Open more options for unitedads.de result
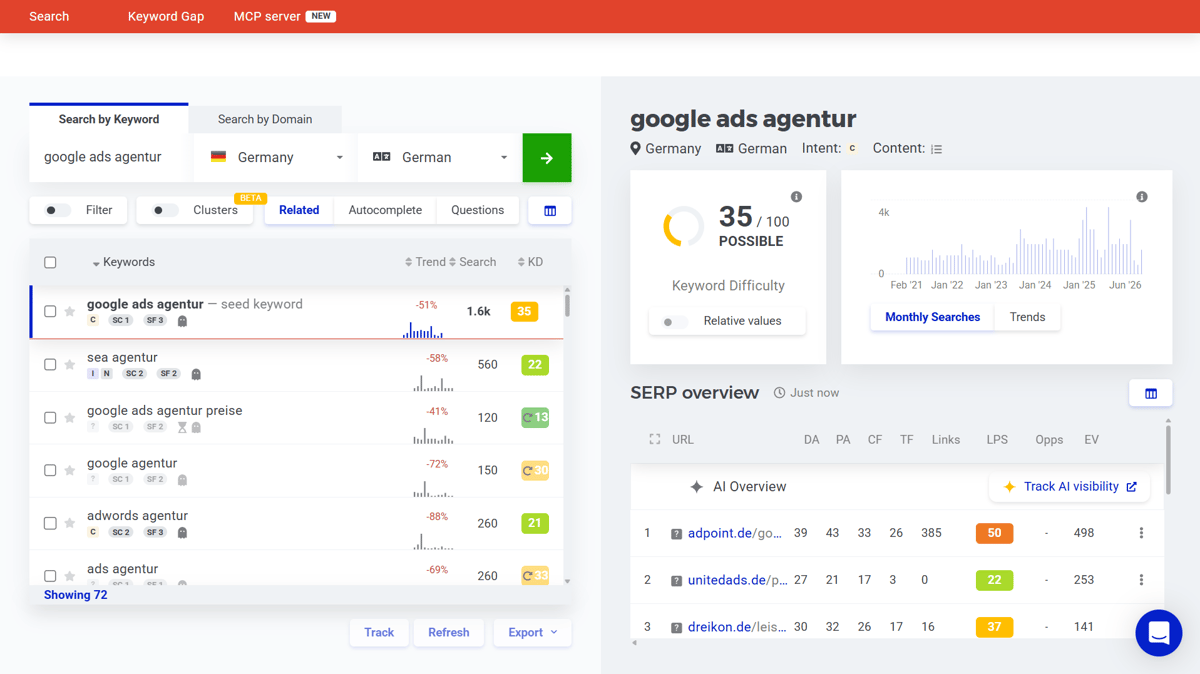The height and width of the screenshot is (674, 1200). [x=1141, y=580]
